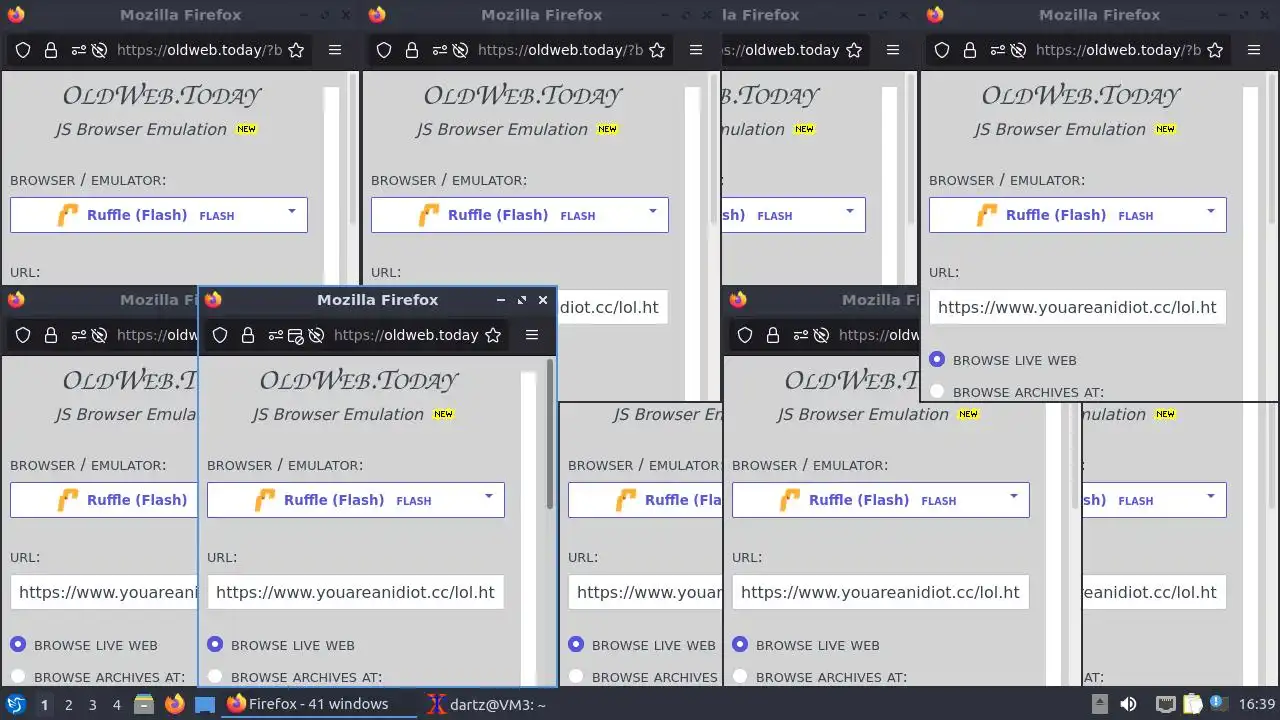Click the autoplay blocked icon in the focused window

click(316, 335)
